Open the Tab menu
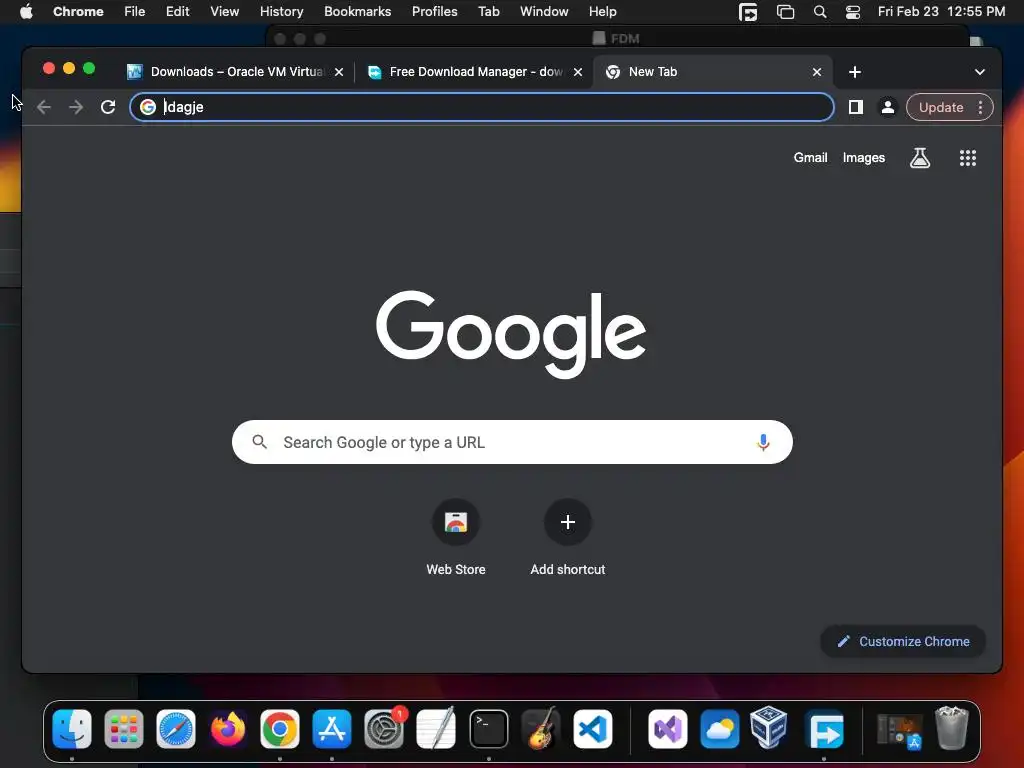Viewport: 1024px width, 768px height. (488, 12)
